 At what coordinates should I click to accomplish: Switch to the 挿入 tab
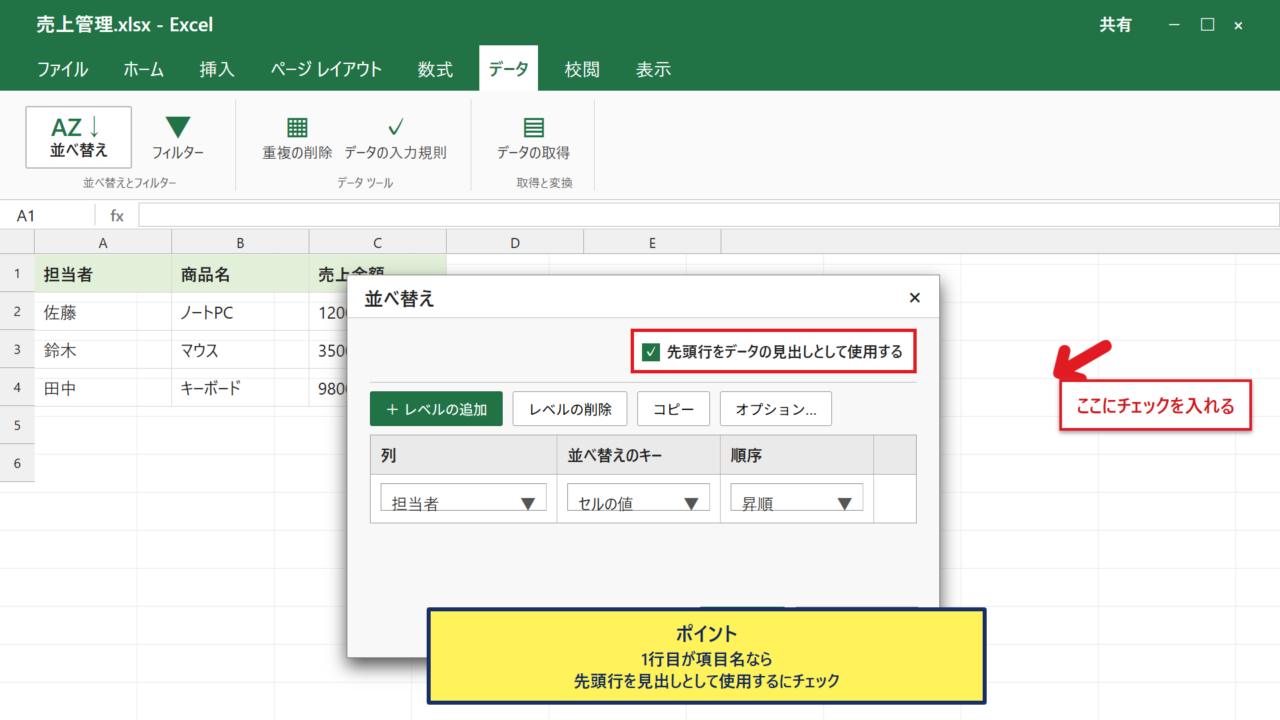tap(217, 69)
